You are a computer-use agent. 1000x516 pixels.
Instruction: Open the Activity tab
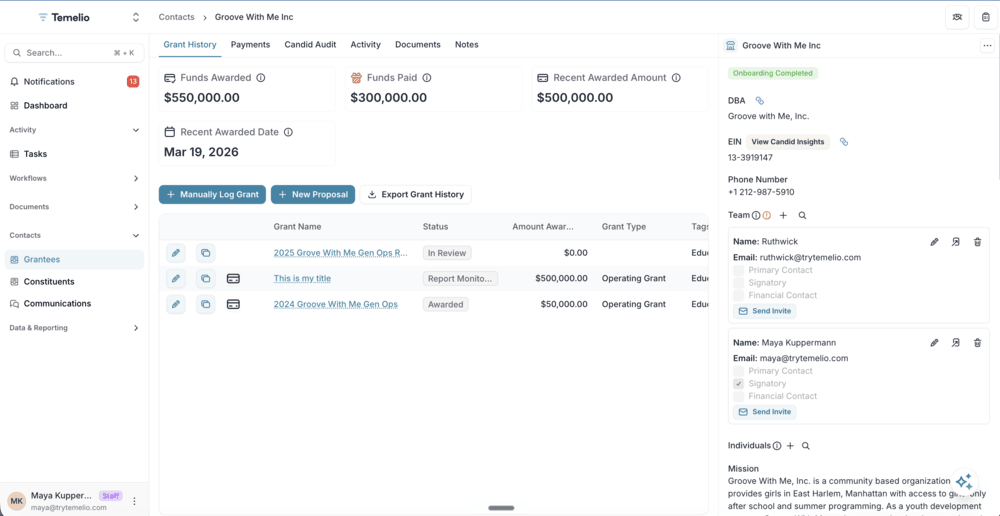click(365, 45)
